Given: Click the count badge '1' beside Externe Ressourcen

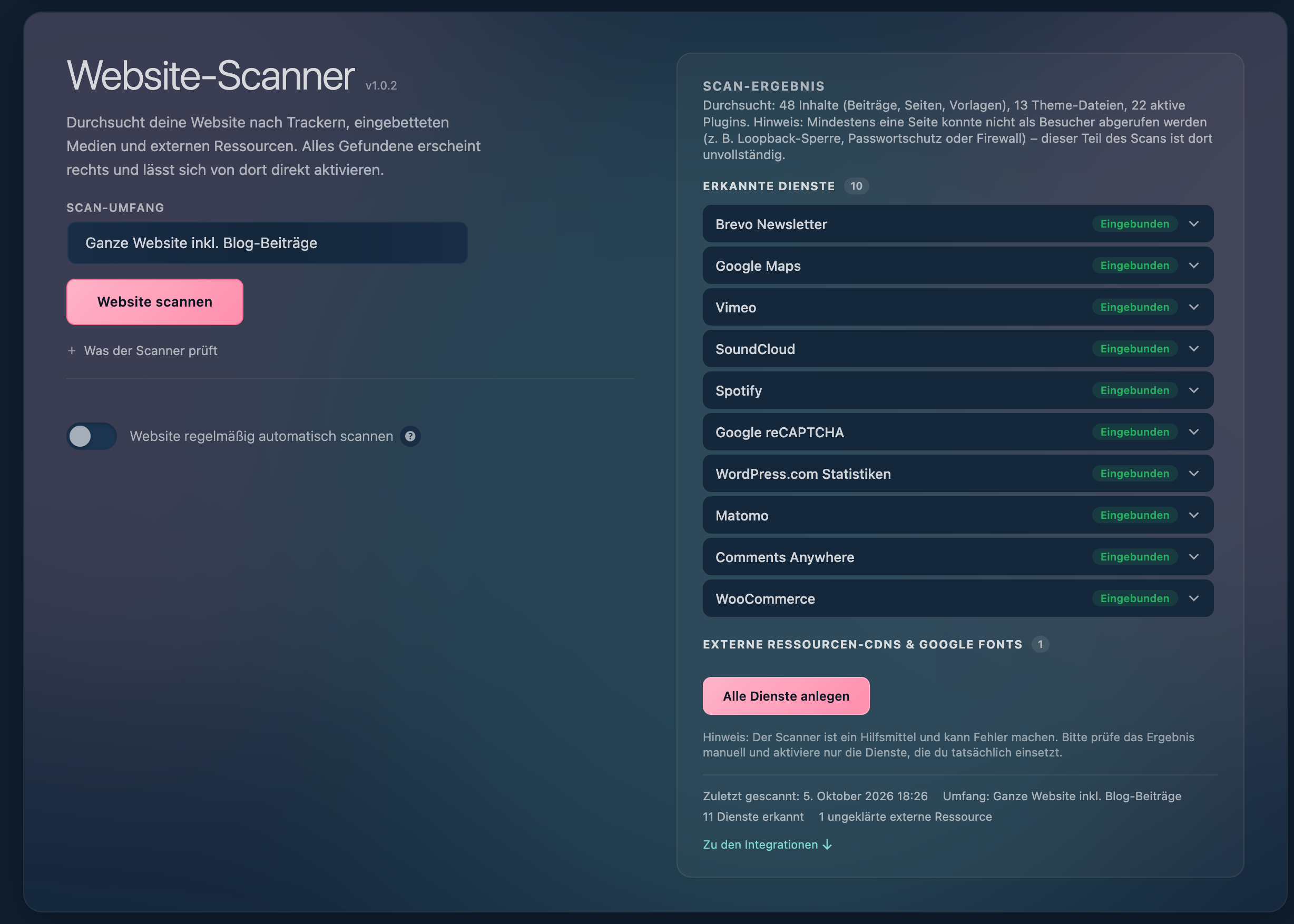Looking at the screenshot, I should tap(1040, 644).
